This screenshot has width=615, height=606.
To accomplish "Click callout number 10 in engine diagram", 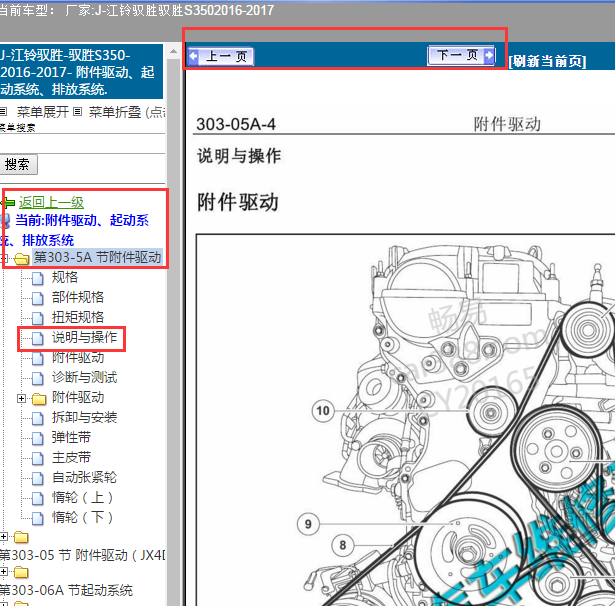I will [x=323, y=411].
